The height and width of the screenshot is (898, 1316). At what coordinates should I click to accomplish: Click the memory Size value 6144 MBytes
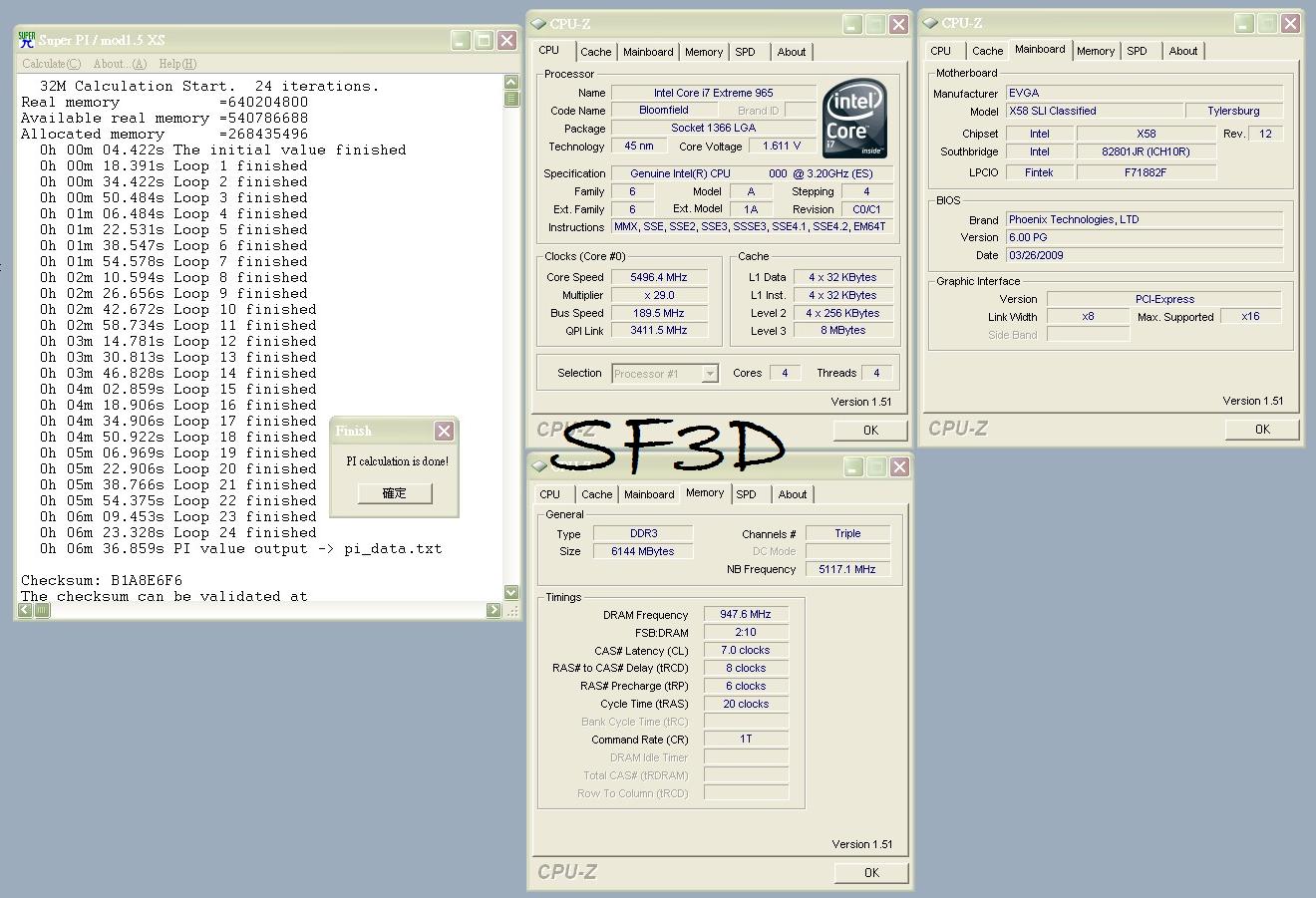click(643, 551)
